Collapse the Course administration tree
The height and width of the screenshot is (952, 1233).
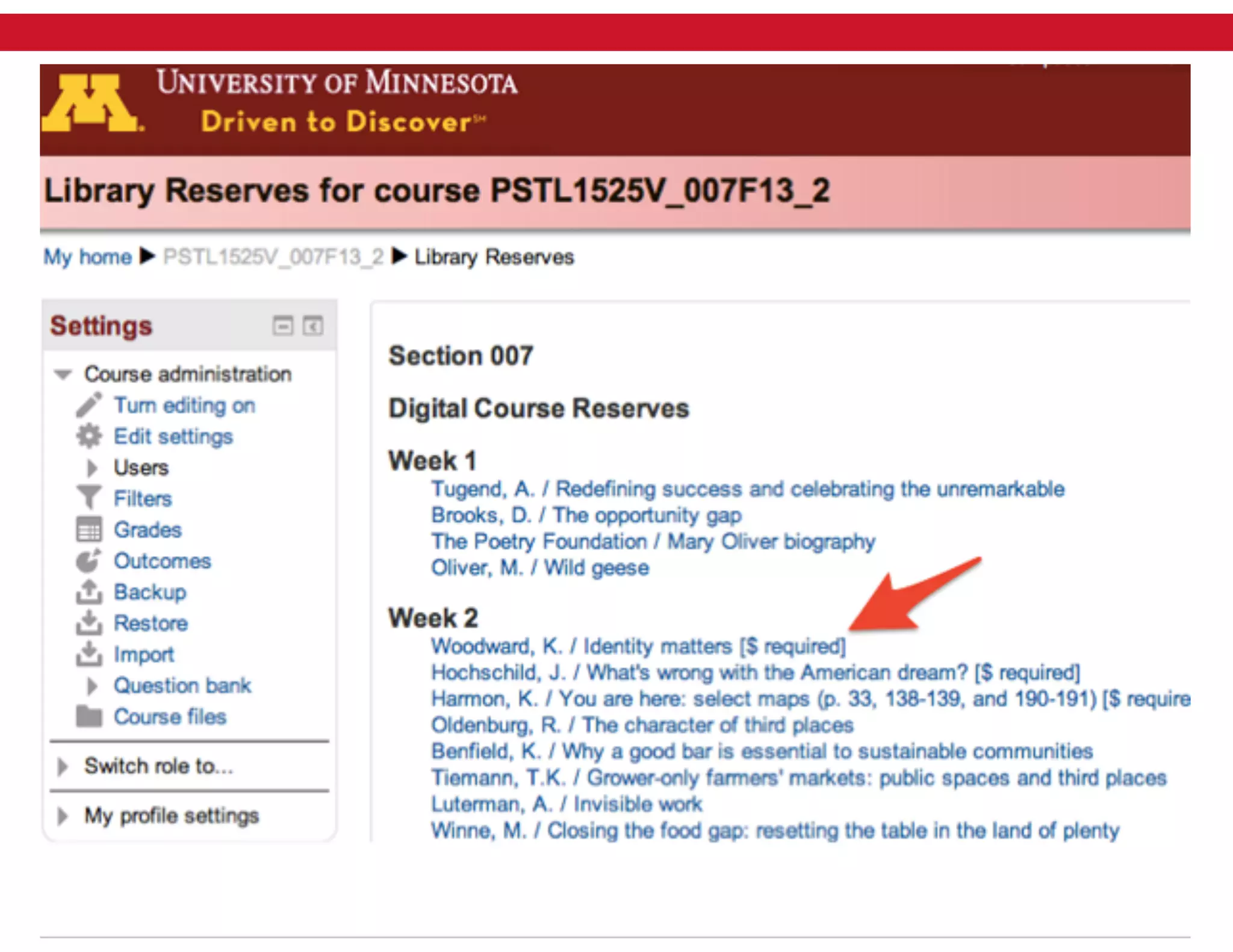(x=63, y=374)
